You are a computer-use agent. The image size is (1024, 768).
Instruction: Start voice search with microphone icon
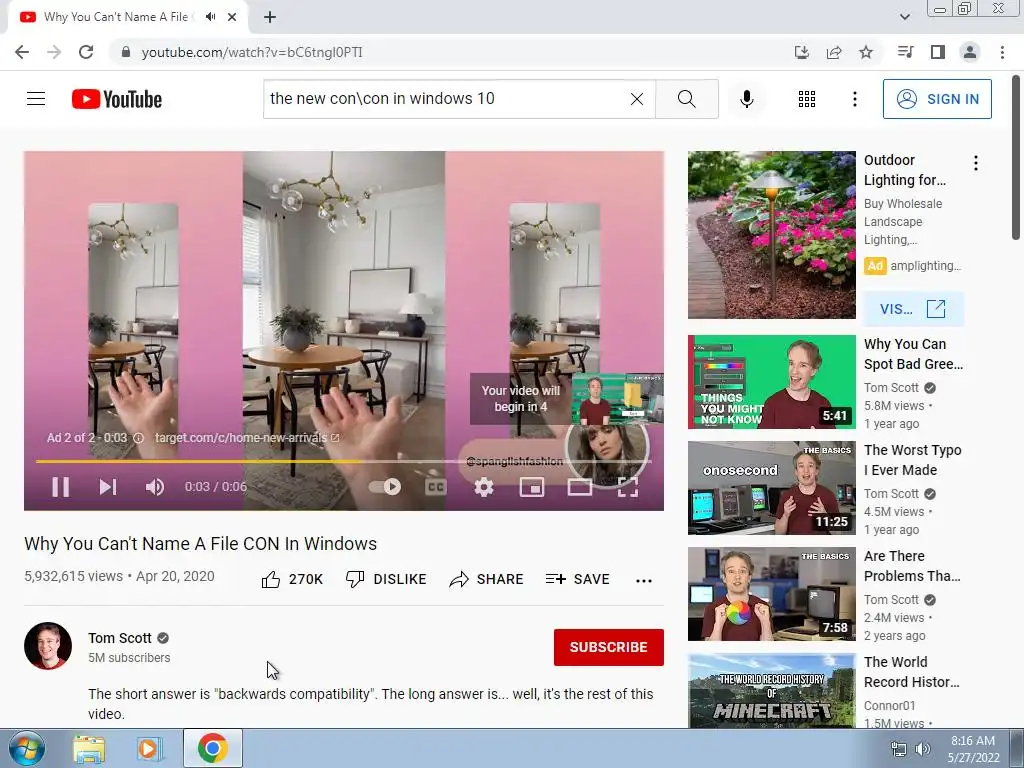746,99
